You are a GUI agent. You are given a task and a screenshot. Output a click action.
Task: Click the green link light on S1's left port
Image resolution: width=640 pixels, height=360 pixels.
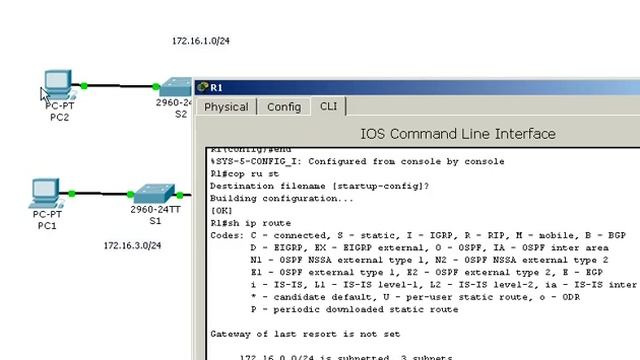pos(131,194)
